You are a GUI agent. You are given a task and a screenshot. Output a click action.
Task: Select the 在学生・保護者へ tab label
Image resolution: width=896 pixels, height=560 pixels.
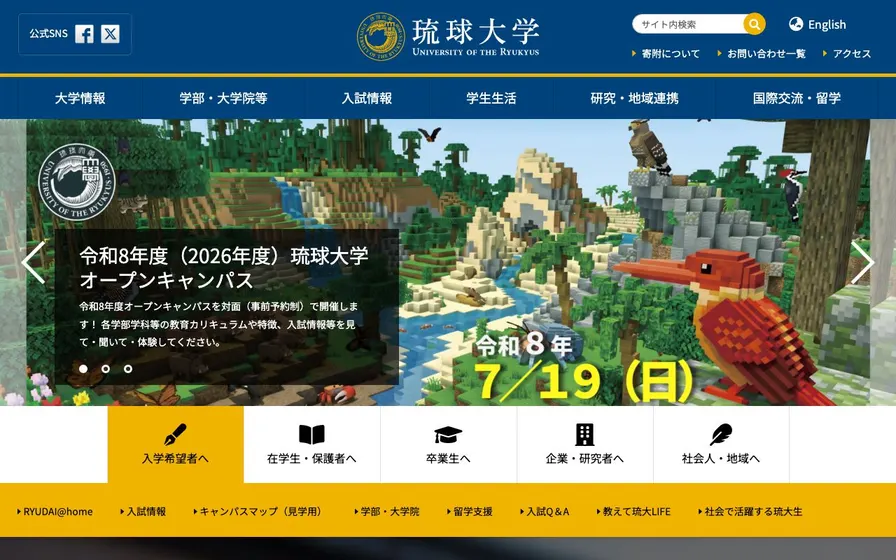(x=311, y=458)
